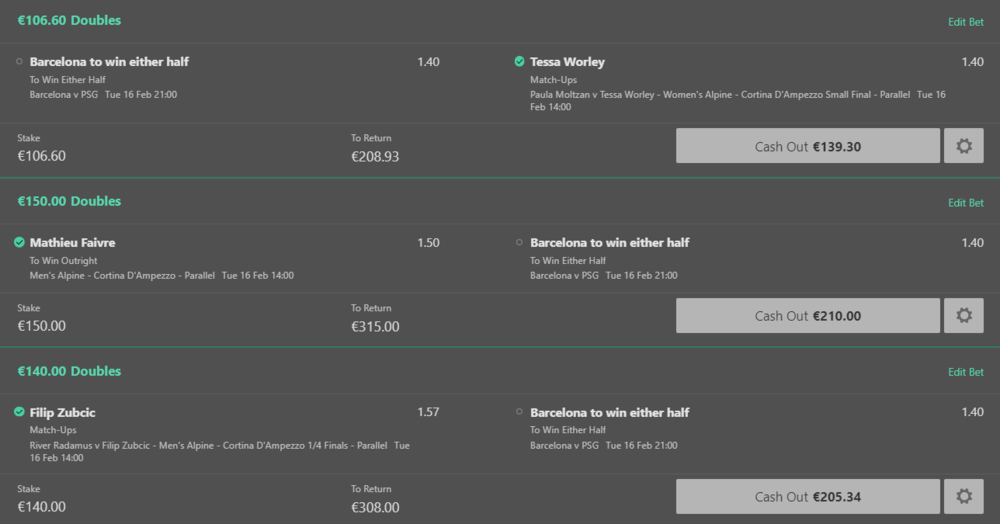Open cash out settings gear for €210.00 bet
The height and width of the screenshot is (524, 1000).
(964, 316)
